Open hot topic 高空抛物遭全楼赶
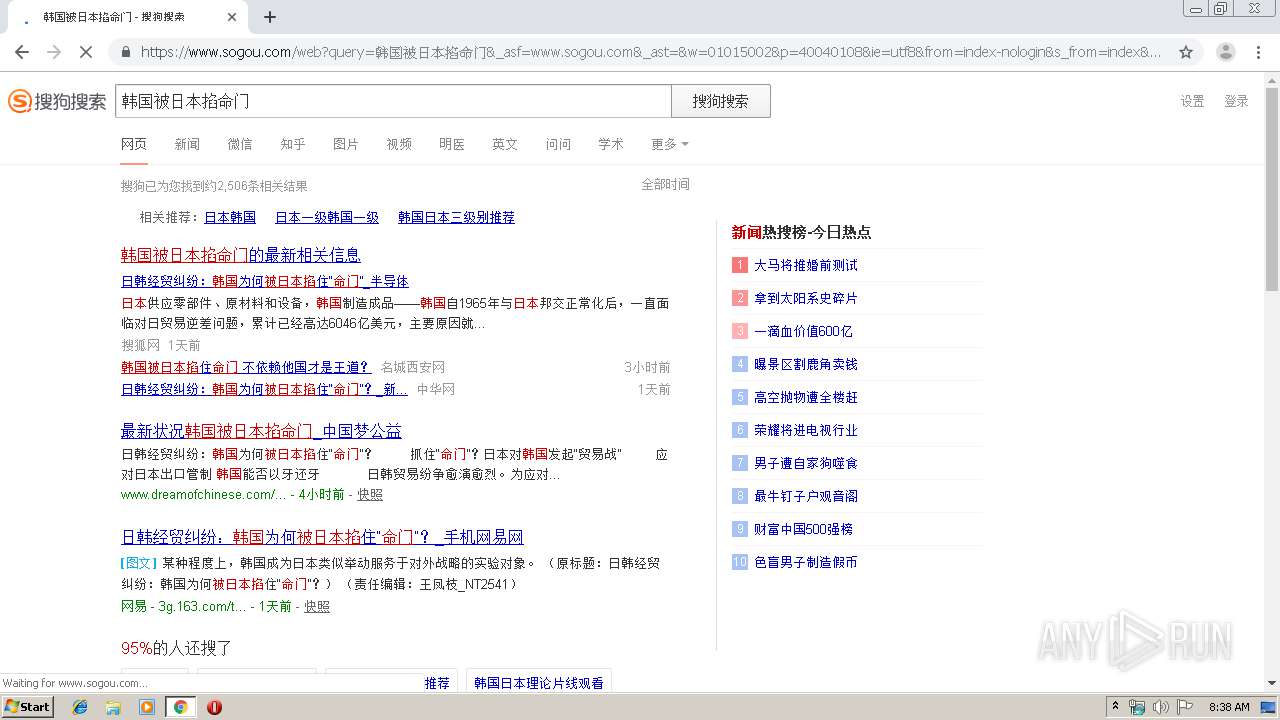Screen dimensions: 1280x720 pyautogui.click(x=805, y=397)
